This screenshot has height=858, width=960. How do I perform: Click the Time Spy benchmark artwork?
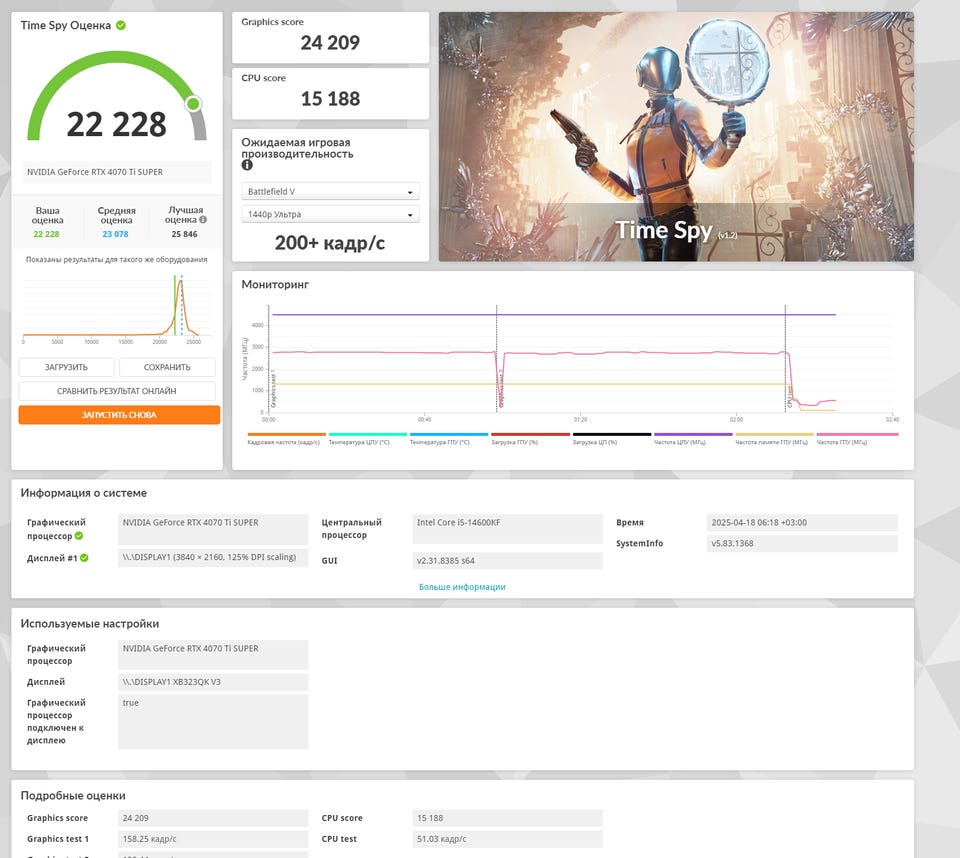coord(676,137)
